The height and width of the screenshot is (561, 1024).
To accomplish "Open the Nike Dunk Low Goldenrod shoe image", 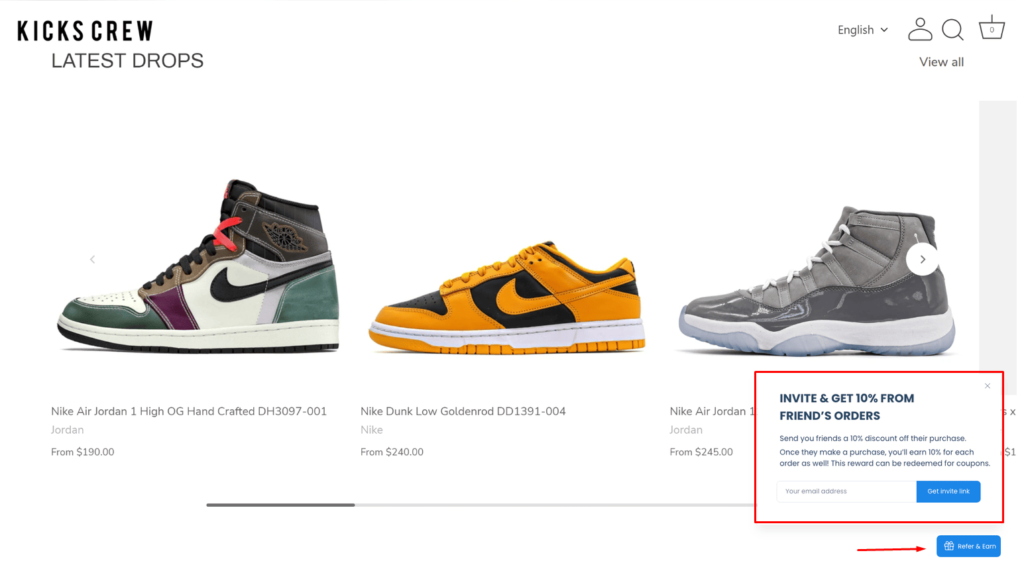I will 507,298.
